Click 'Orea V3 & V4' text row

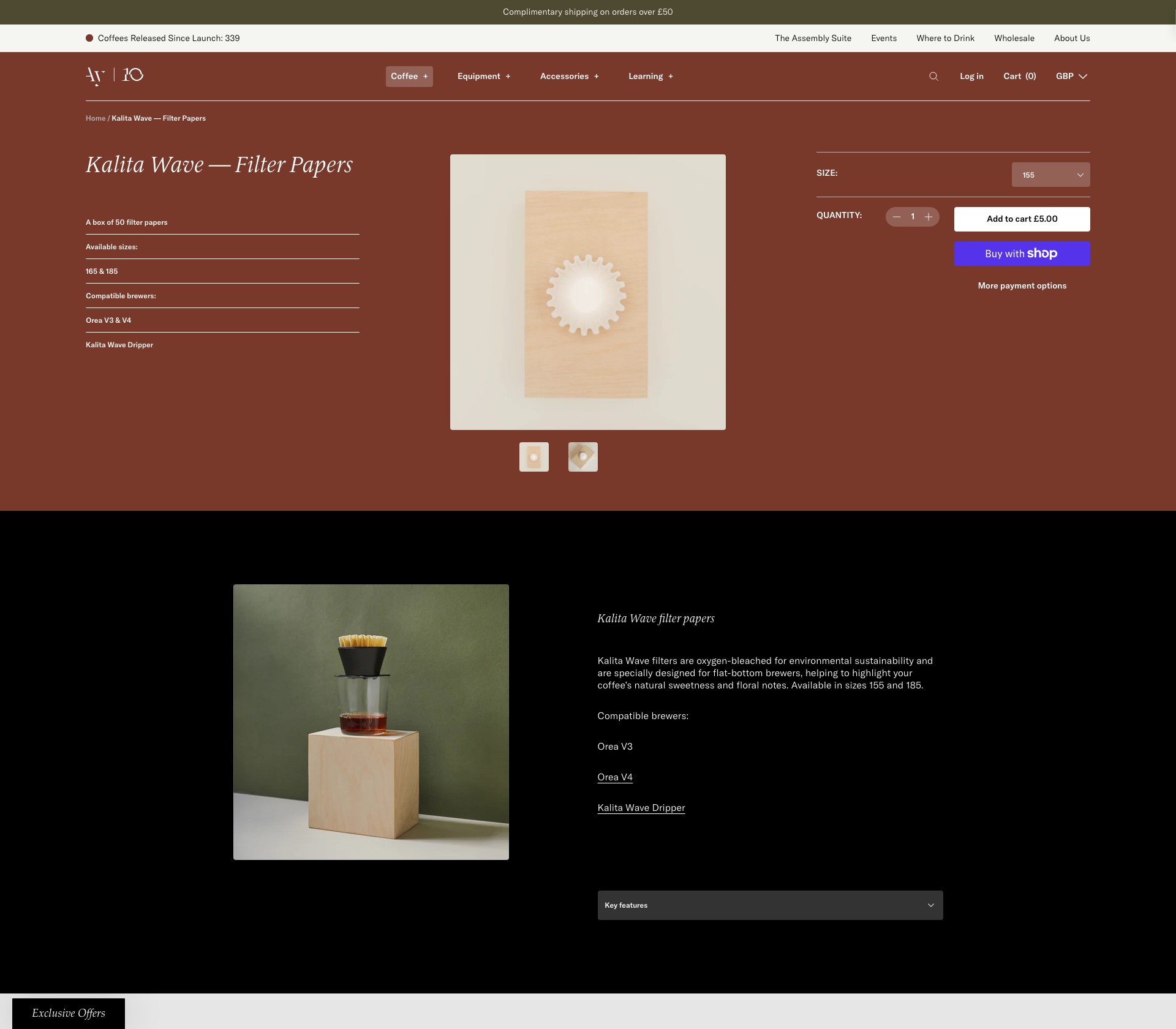[108, 320]
